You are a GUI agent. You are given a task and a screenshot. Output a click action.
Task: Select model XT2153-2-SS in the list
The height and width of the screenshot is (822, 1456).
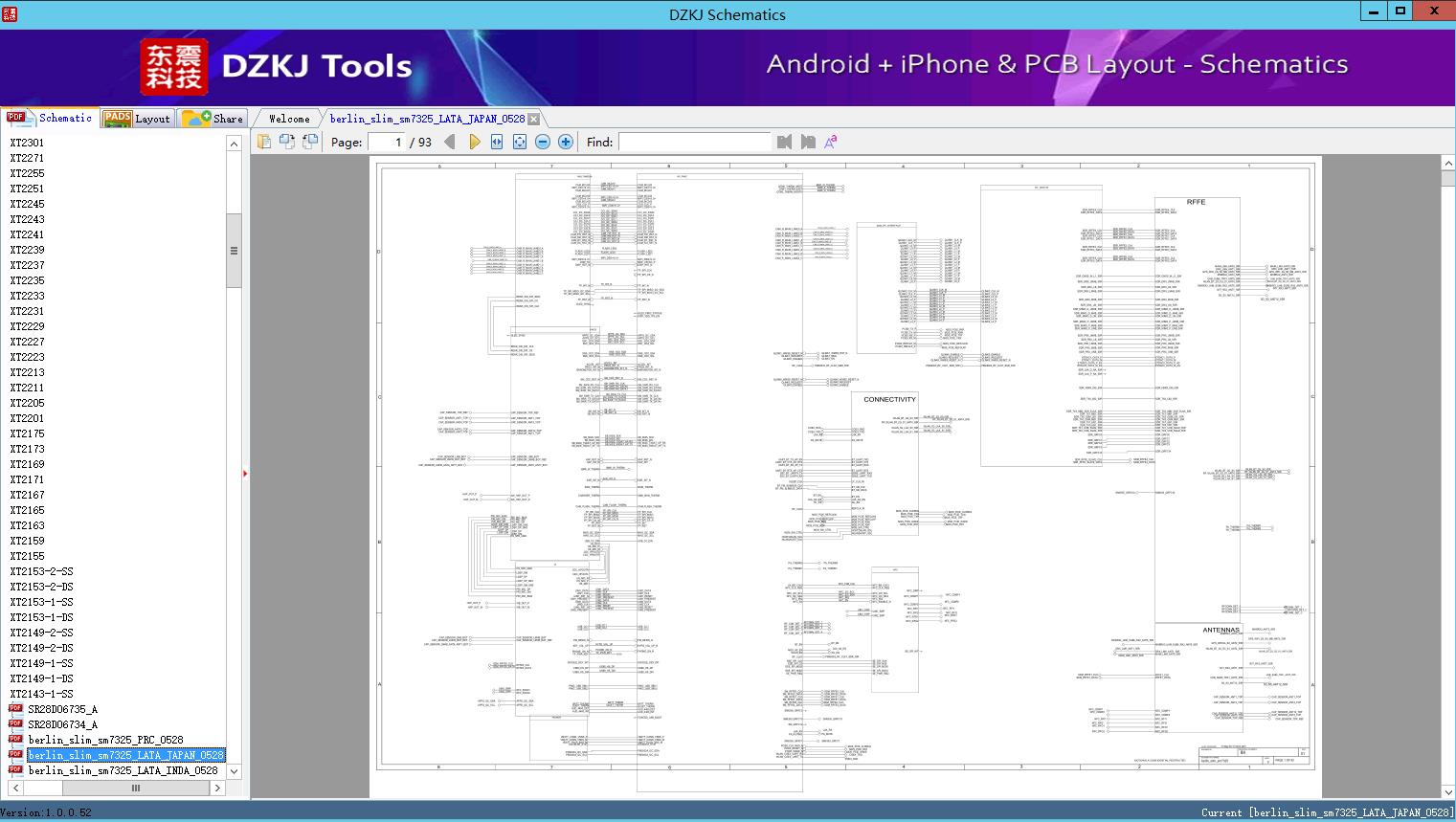(41, 571)
